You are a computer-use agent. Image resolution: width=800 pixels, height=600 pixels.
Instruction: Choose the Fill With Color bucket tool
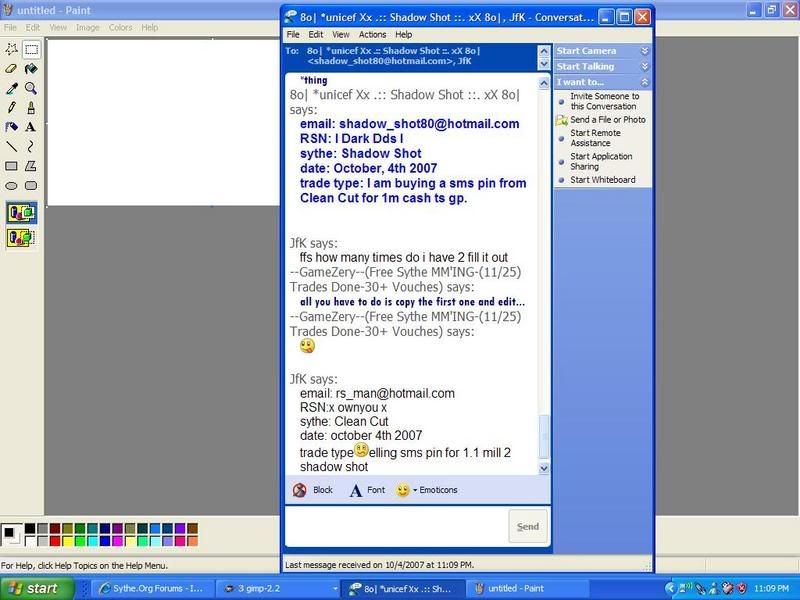31,69
